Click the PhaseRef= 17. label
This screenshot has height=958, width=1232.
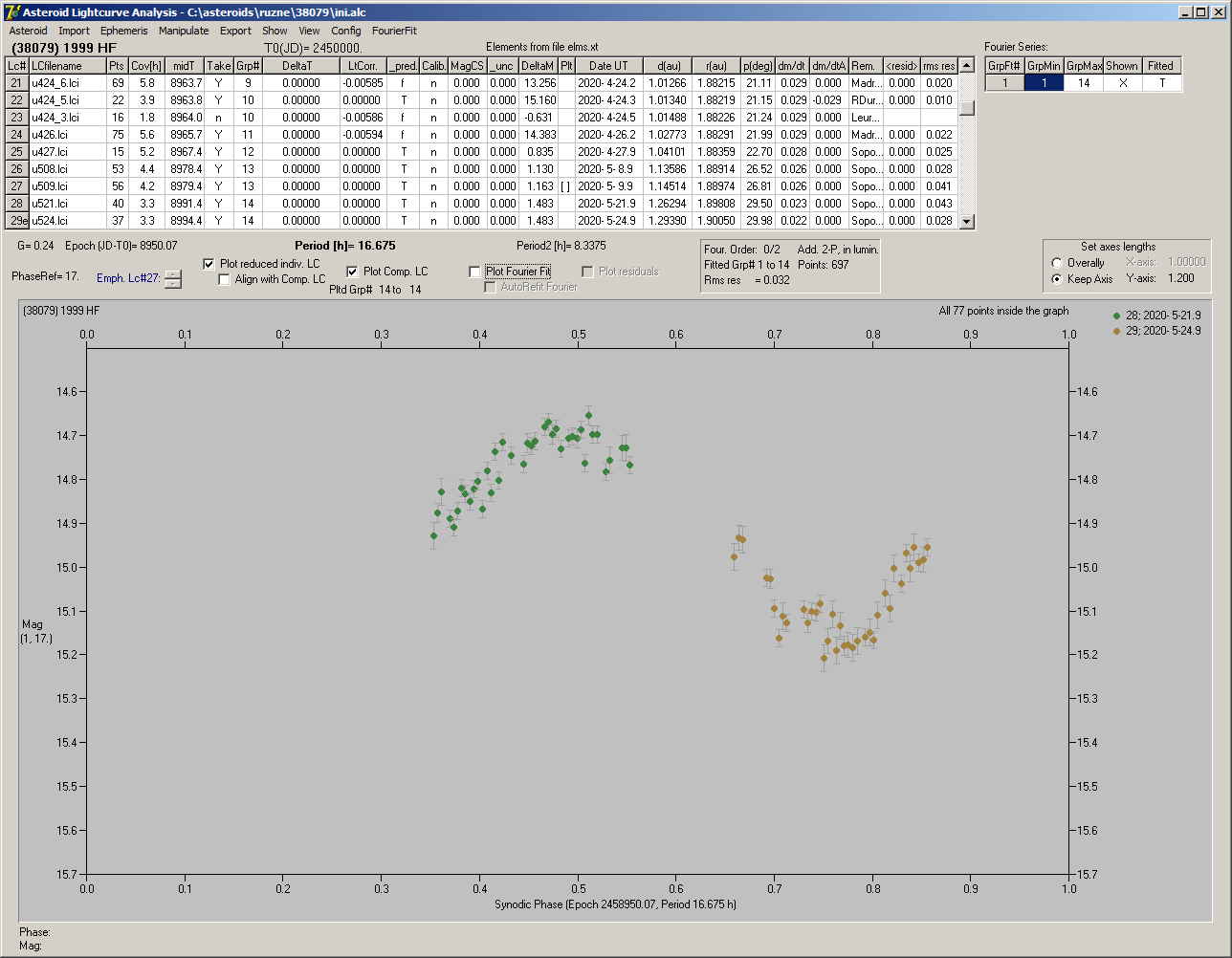tap(45, 275)
